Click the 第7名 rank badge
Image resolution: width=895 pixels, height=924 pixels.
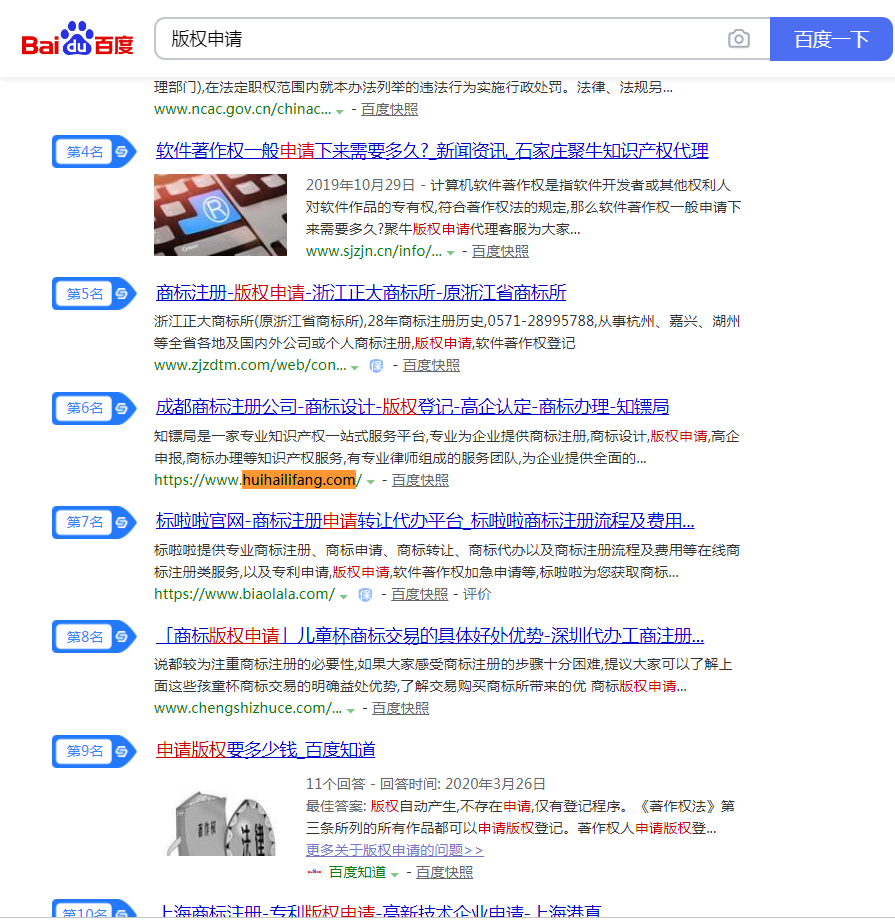click(x=94, y=522)
